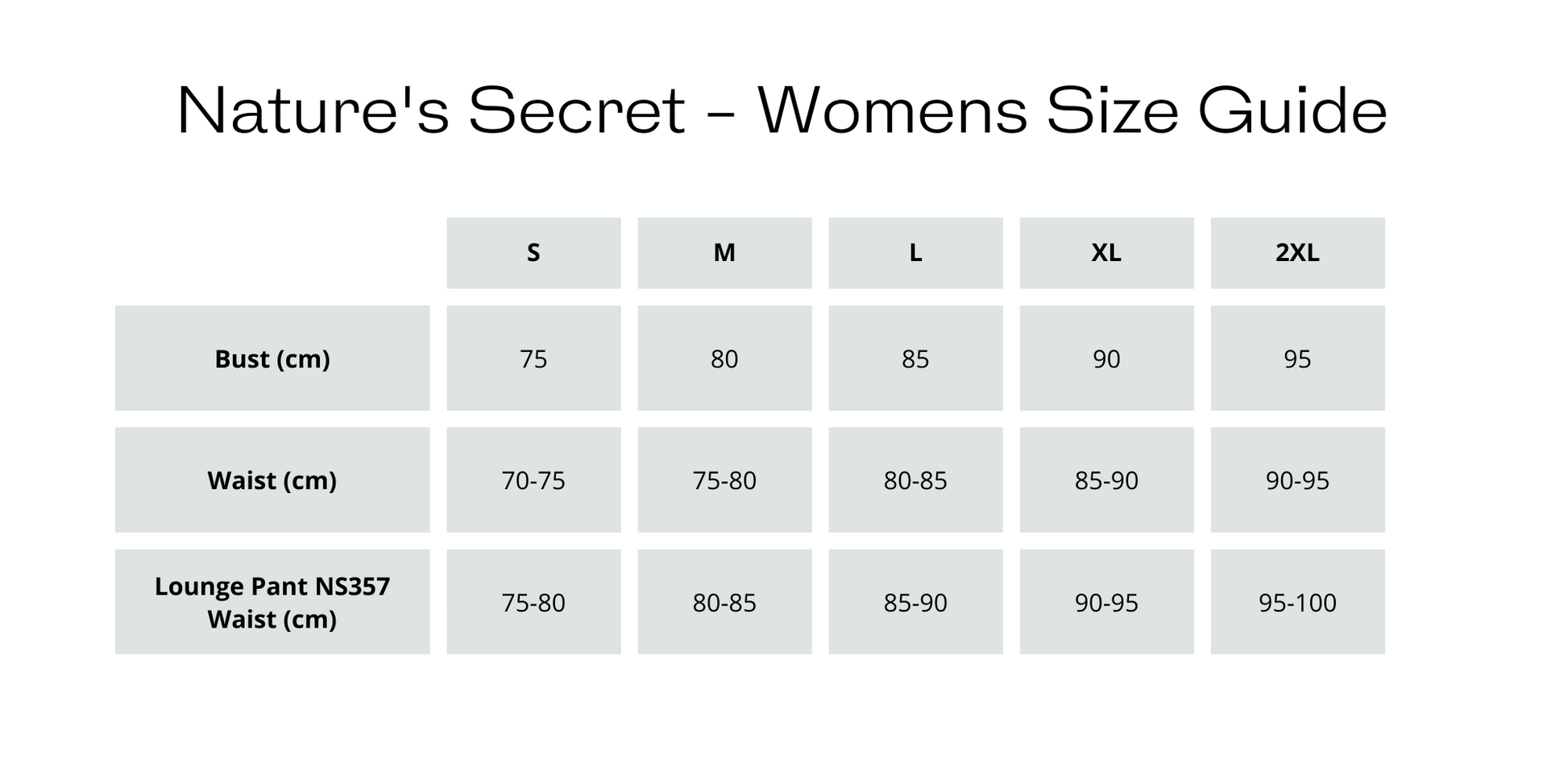Image resolution: width=1568 pixels, height=784 pixels.
Task: Click the Nature's Secret Womens Size Guide title
Action: click(x=782, y=110)
